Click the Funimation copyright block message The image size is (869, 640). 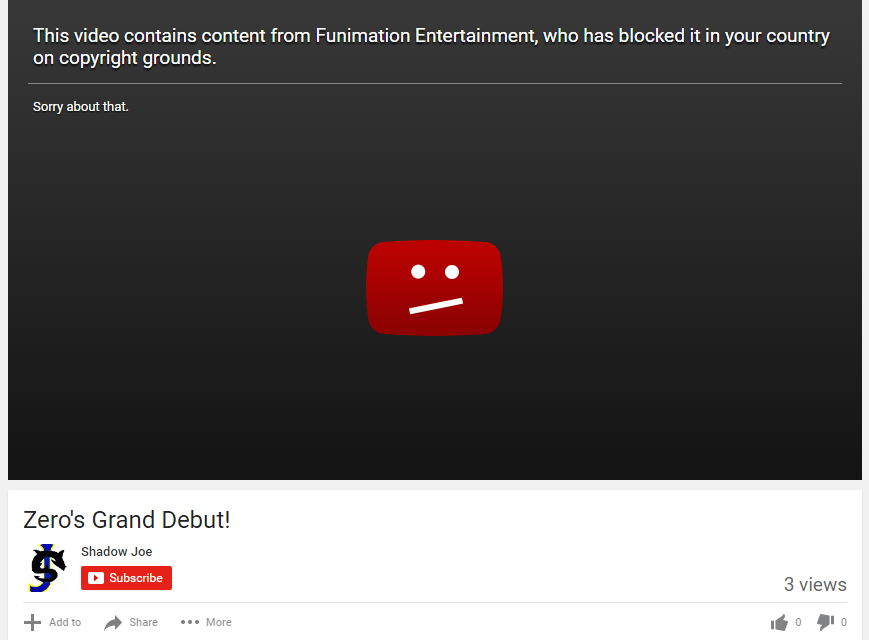tap(431, 47)
